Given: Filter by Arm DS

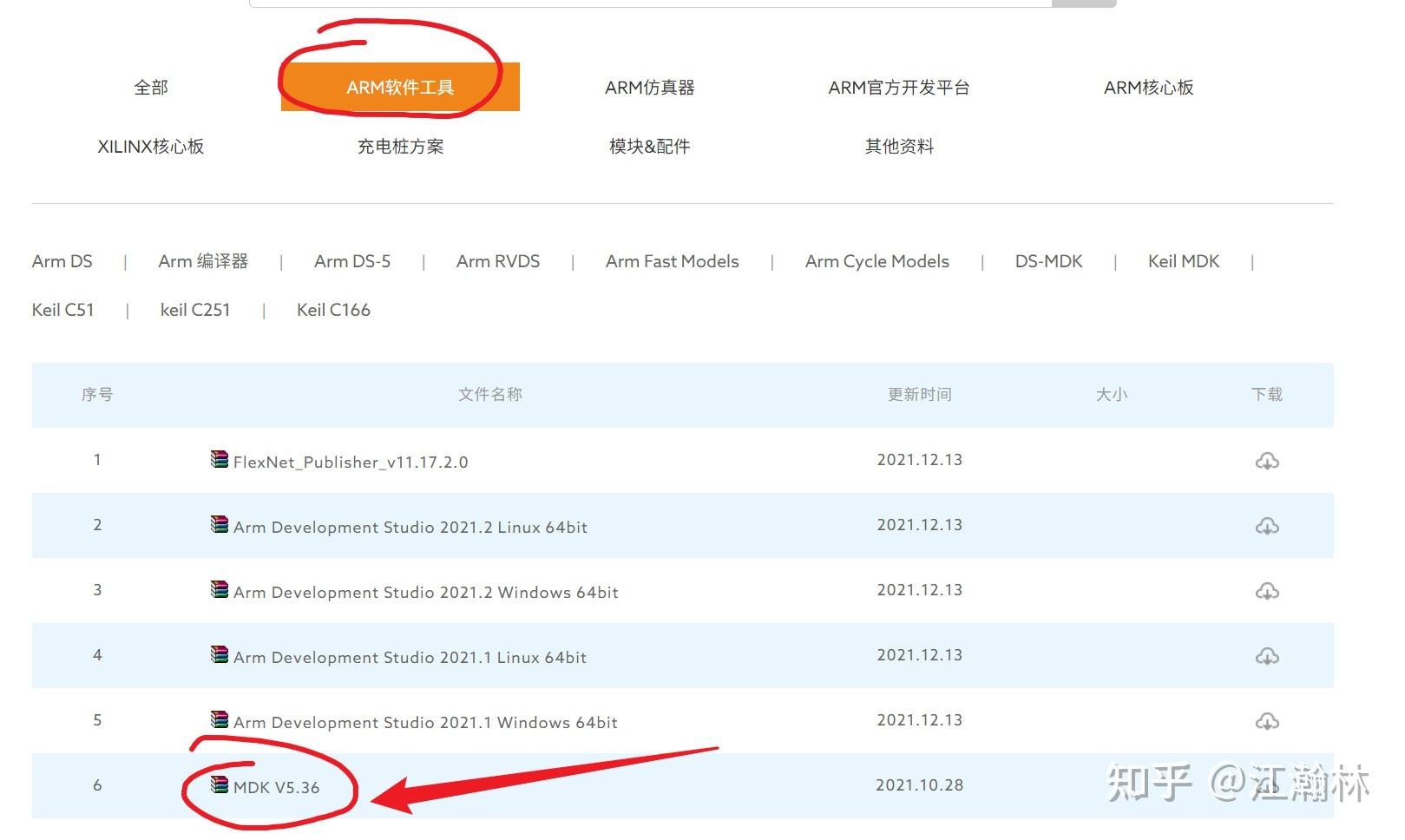Looking at the screenshot, I should pos(62,261).
